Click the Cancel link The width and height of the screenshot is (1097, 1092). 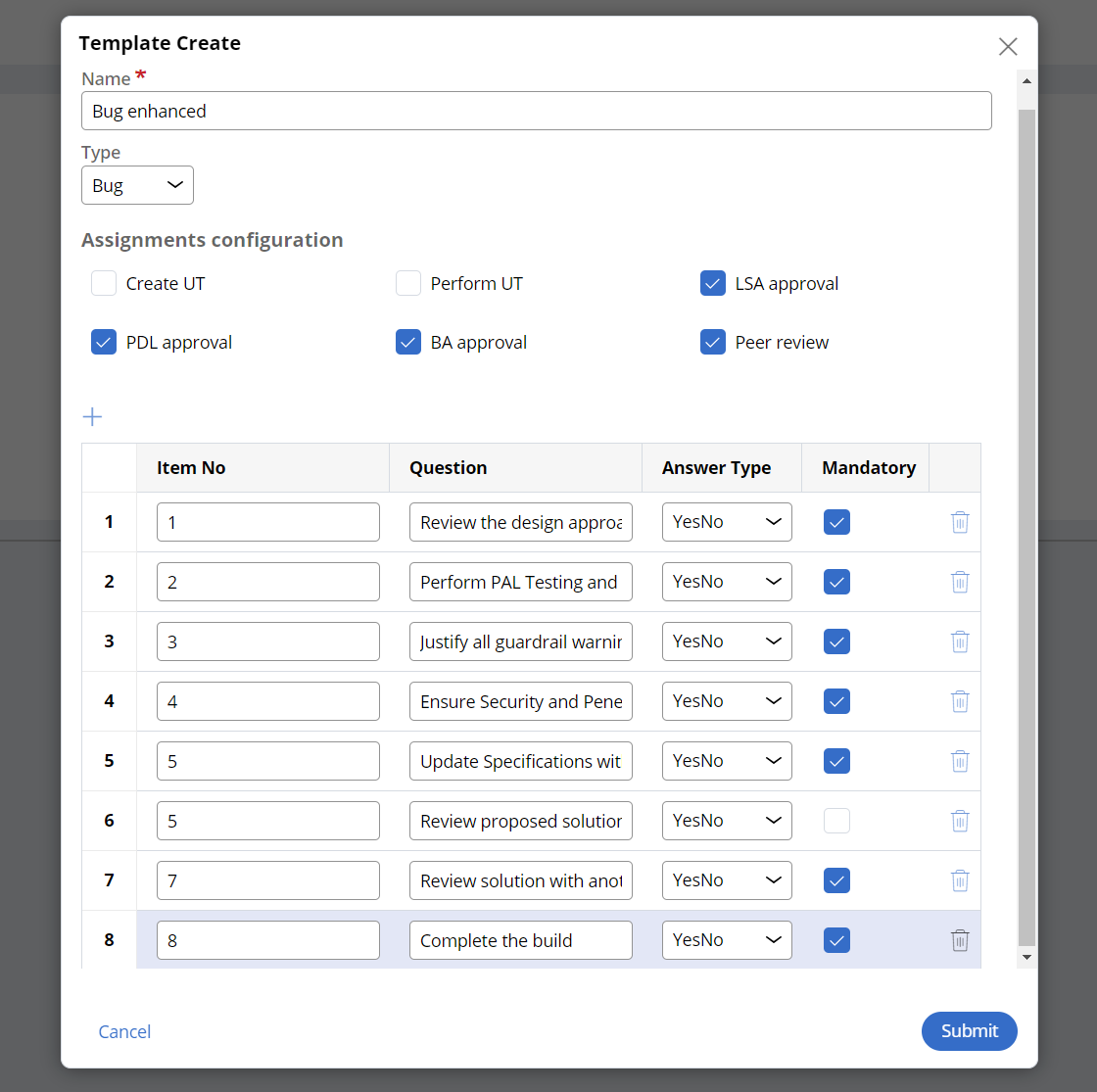click(124, 1031)
